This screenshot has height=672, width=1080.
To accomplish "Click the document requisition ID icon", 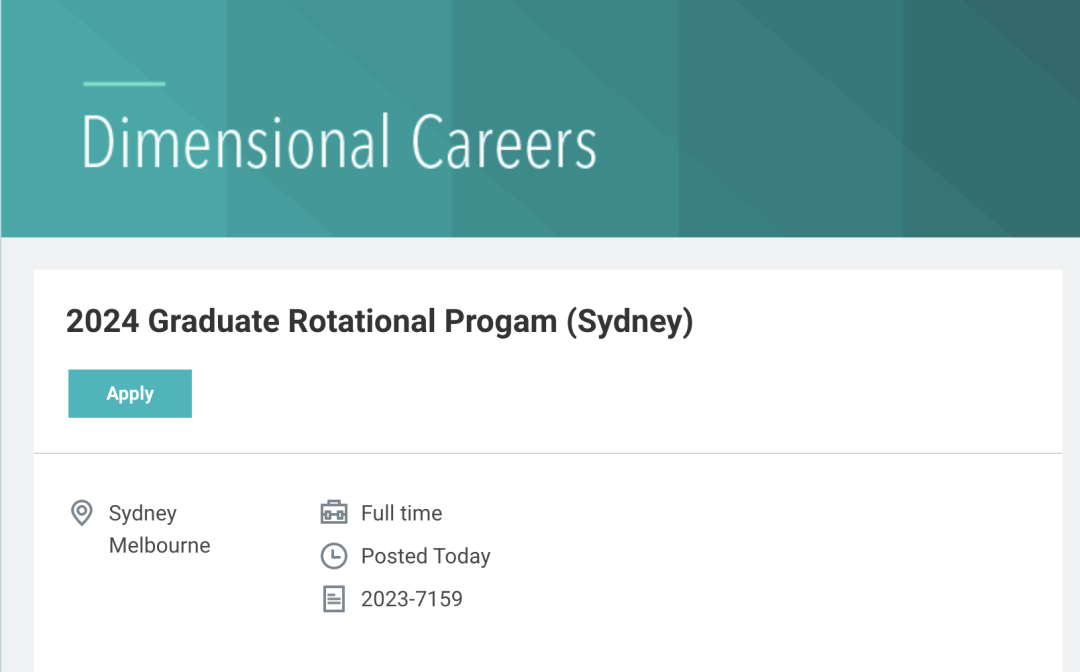I will [x=334, y=599].
